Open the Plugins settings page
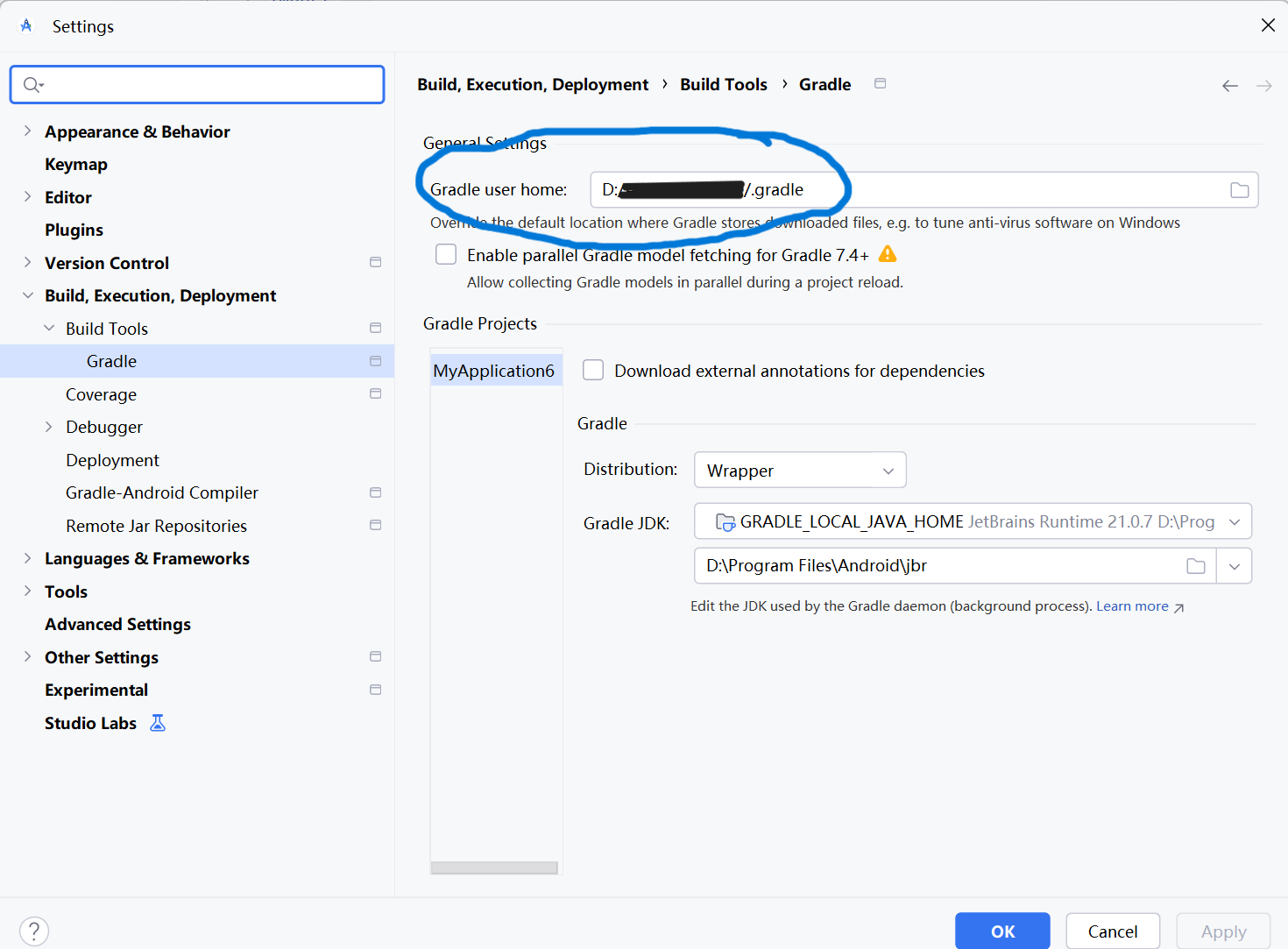1288x949 pixels. point(74,230)
